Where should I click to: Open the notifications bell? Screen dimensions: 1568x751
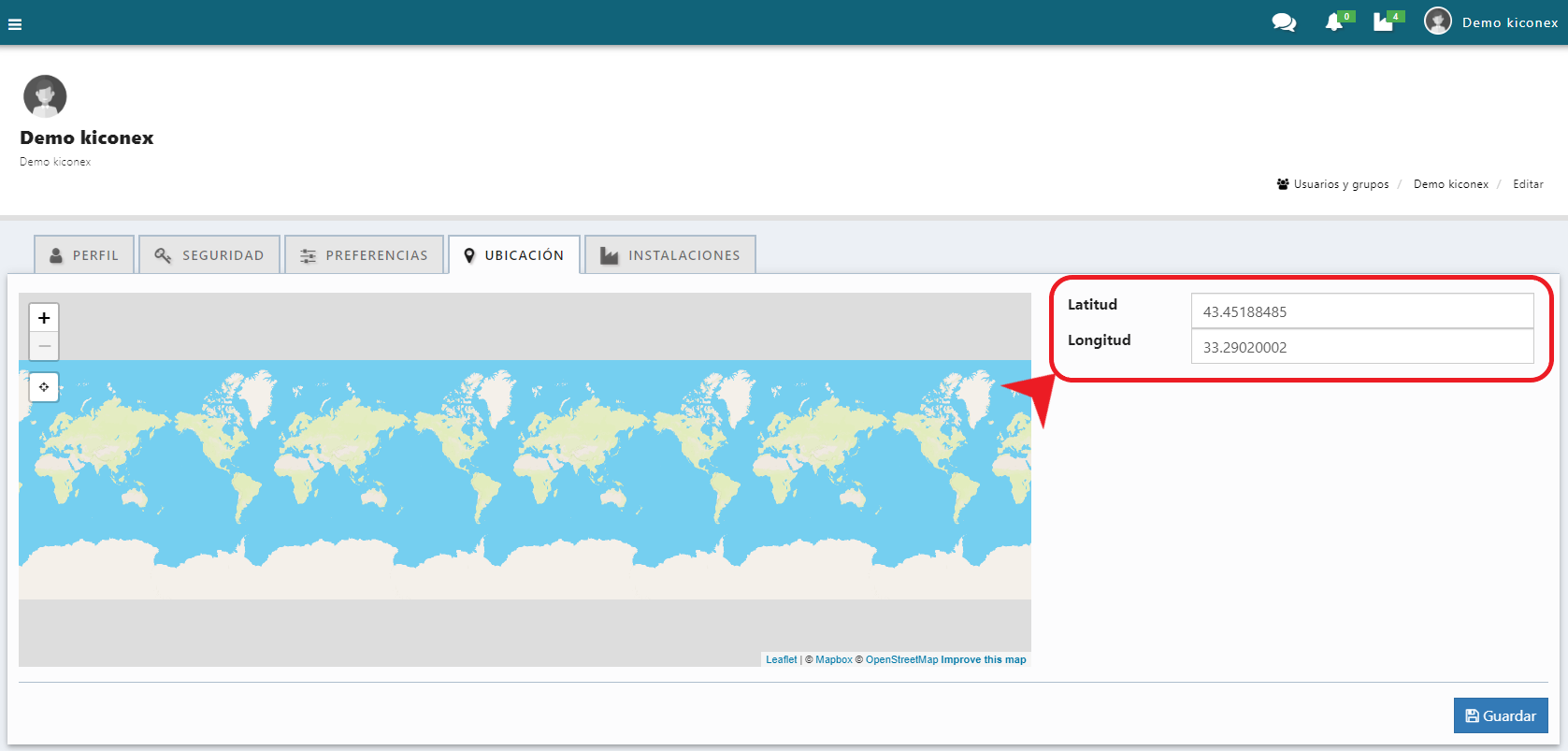tap(1334, 22)
